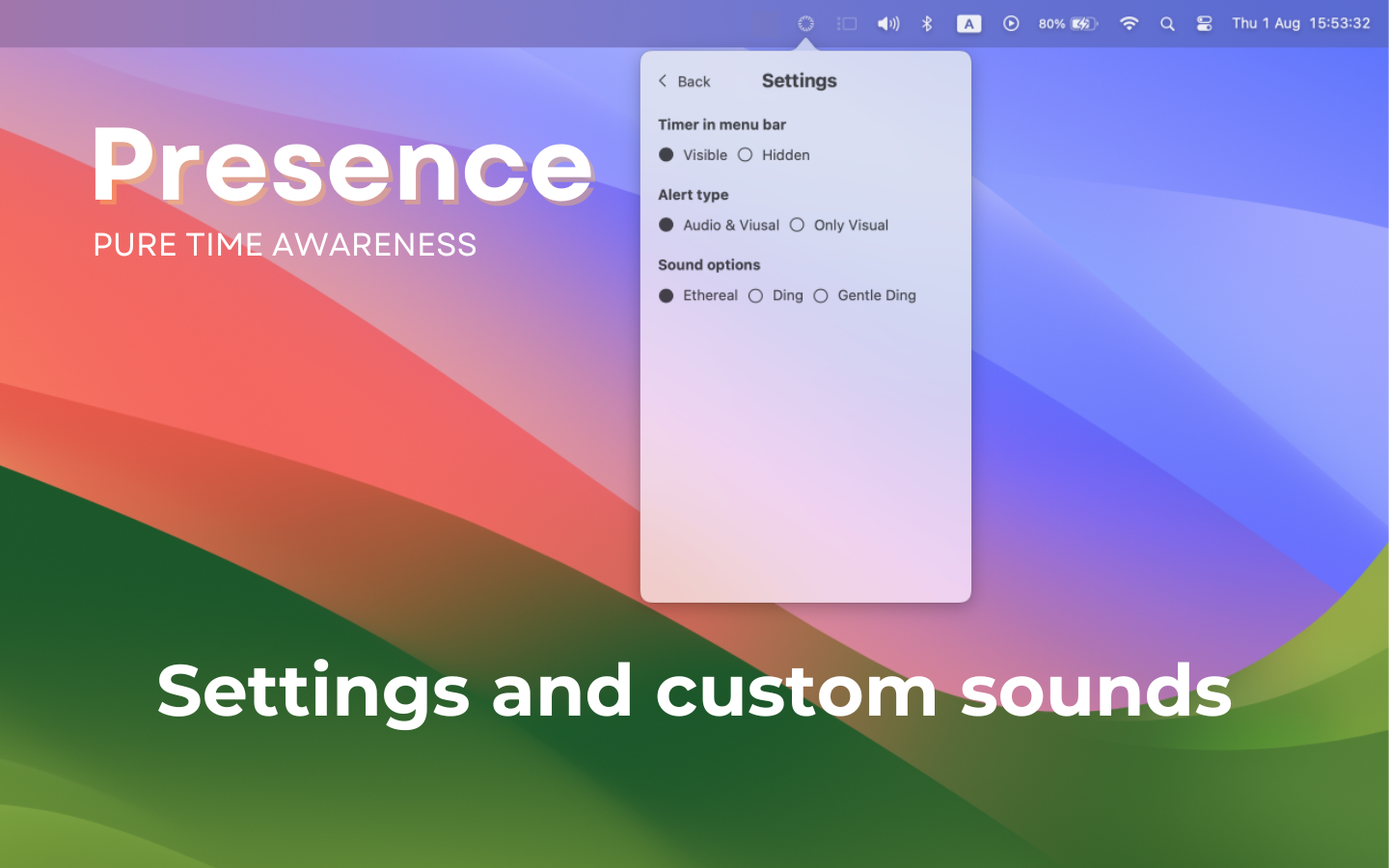Image resolution: width=1389 pixels, height=868 pixels.
Task: Go back from Settings
Action: 684,81
